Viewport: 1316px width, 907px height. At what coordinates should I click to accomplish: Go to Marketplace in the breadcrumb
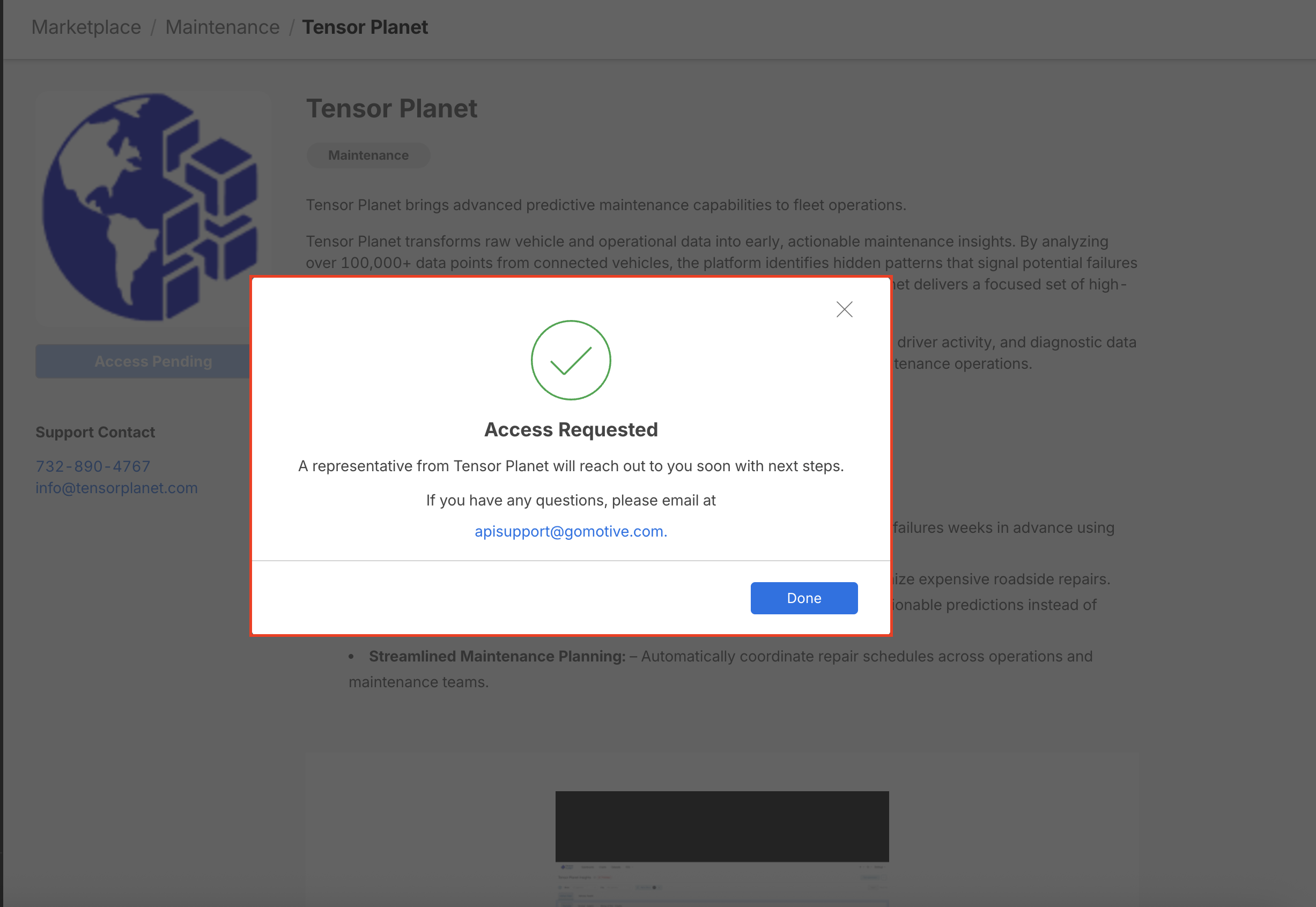[x=86, y=27]
